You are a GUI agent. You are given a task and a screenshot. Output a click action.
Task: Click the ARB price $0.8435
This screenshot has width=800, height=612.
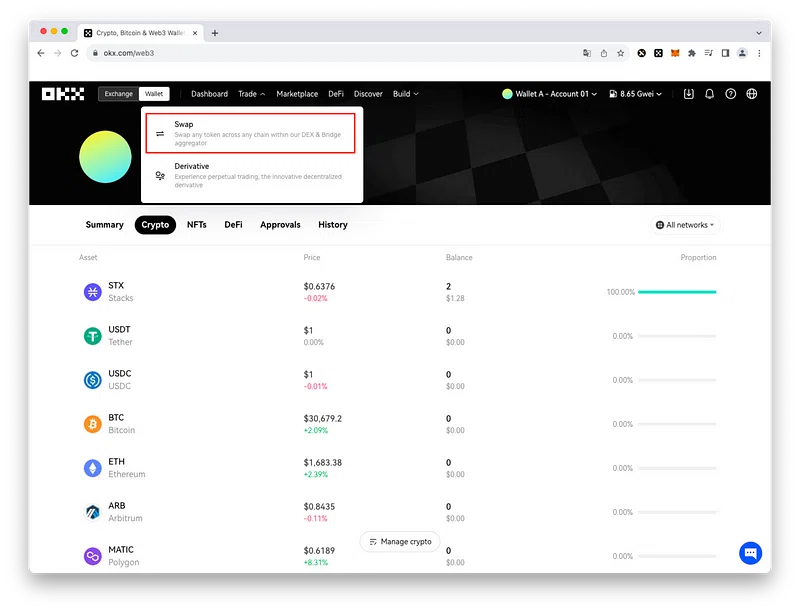click(x=319, y=506)
